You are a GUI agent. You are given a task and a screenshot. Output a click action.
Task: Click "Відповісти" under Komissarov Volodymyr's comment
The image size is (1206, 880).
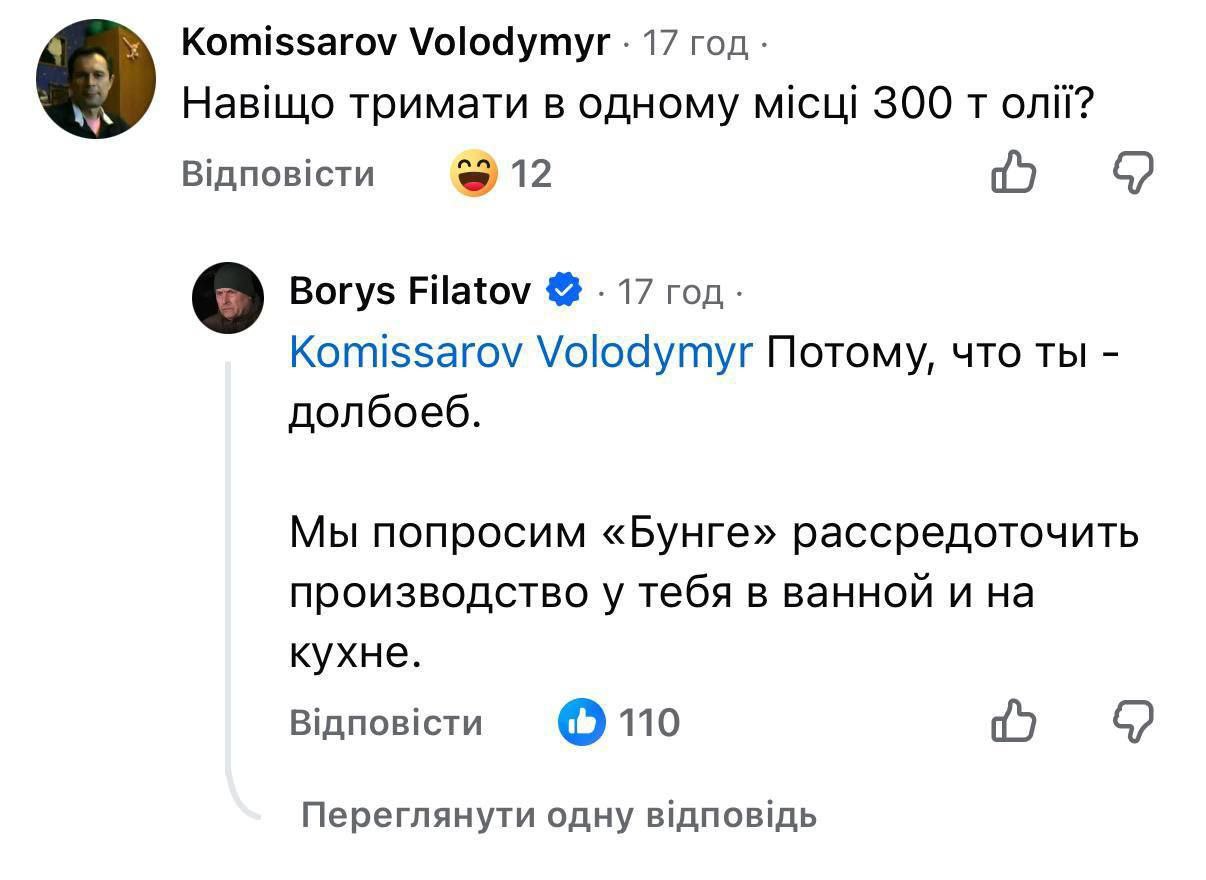coord(278,175)
